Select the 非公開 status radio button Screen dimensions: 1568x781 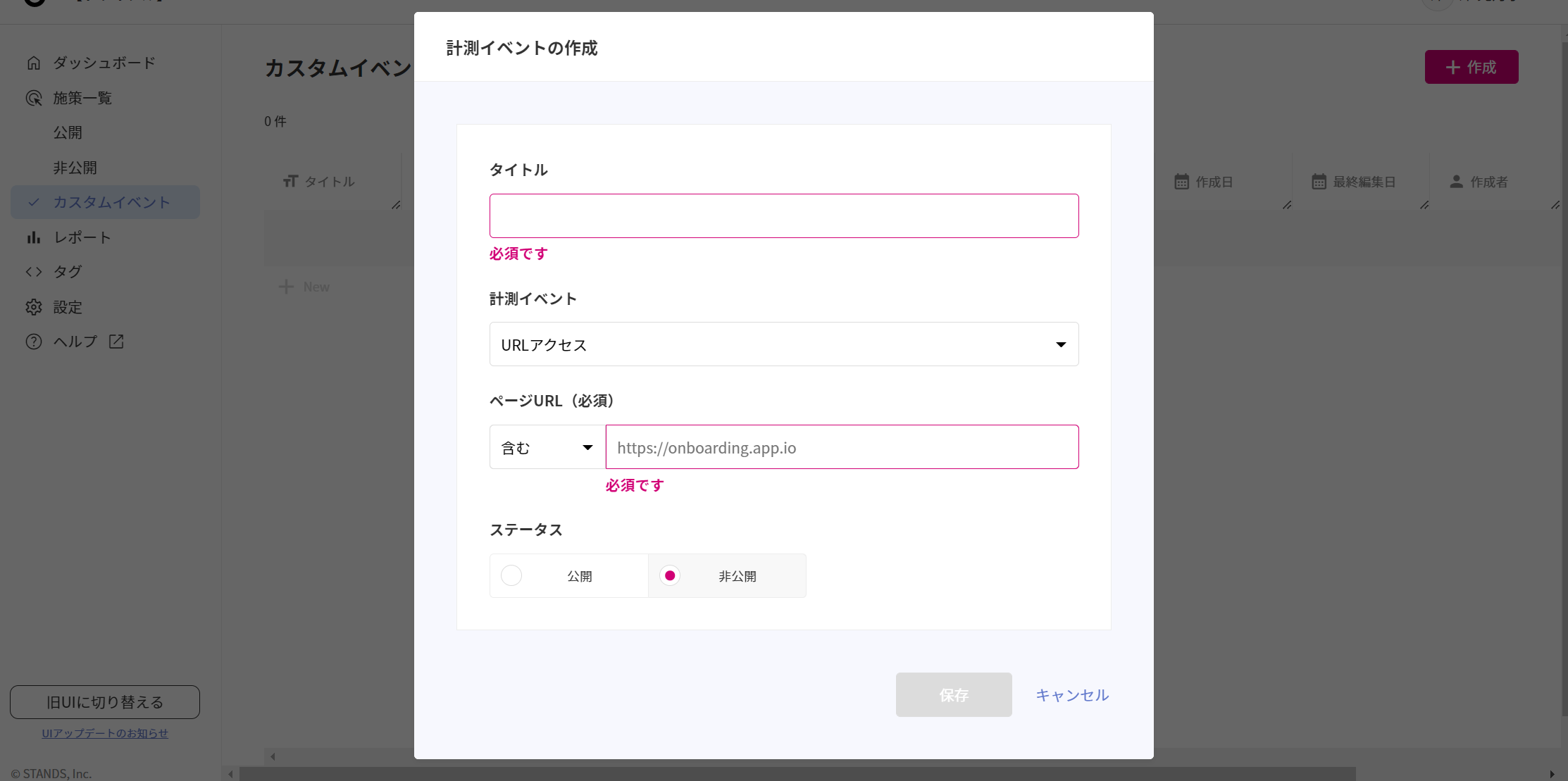[x=670, y=575]
